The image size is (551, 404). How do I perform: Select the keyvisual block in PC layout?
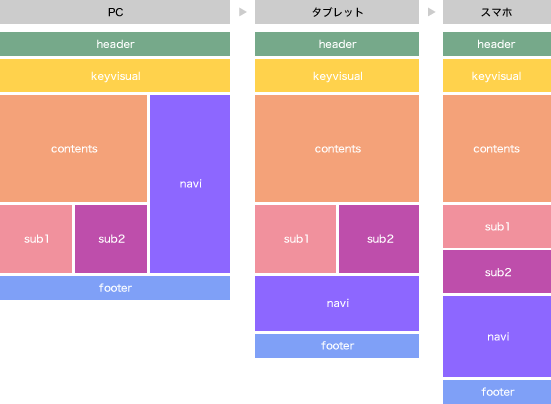115,76
